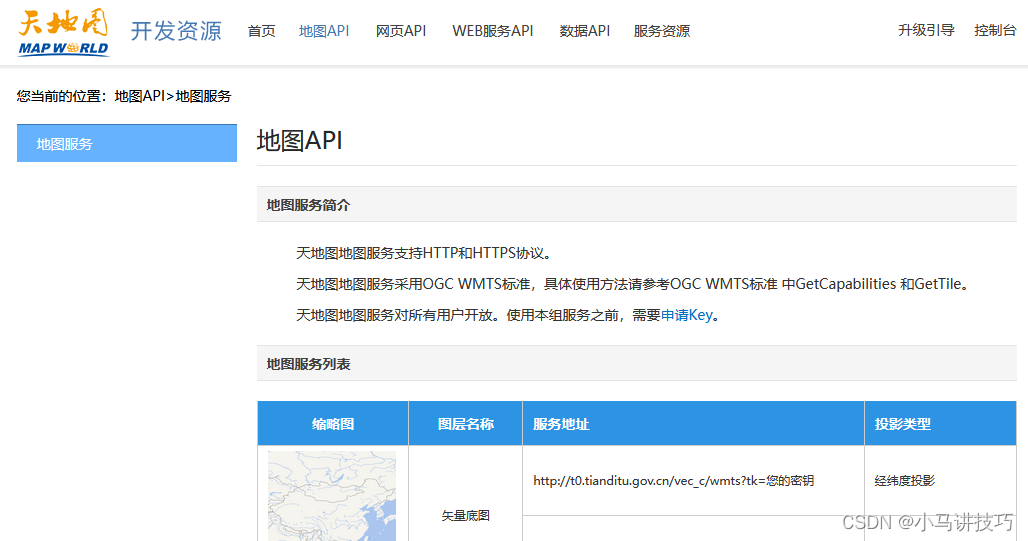Open the 首页 nav item
The height and width of the screenshot is (541, 1028).
click(x=261, y=31)
